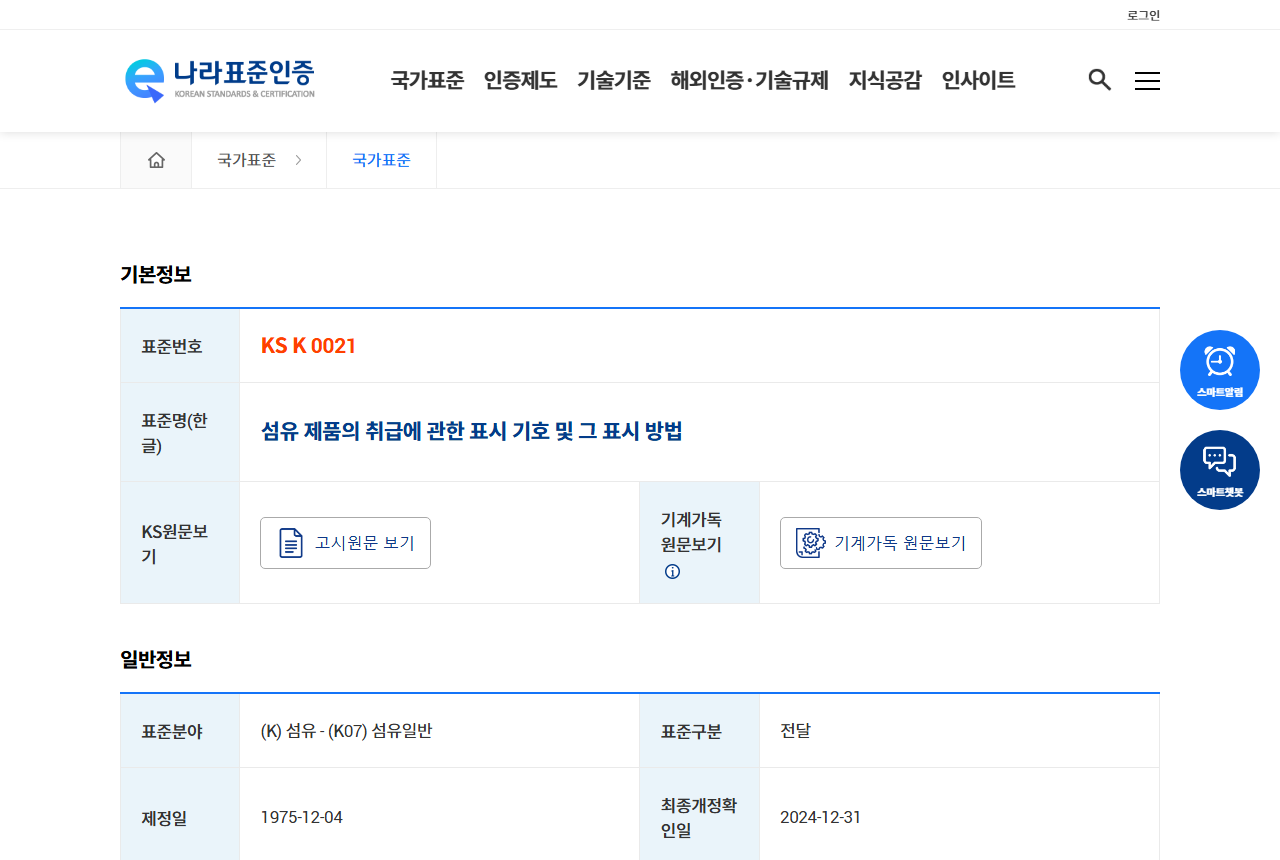Click the 기계가독 원문보기 button
Viewport: 1280px width, 860px height.
pos(881,543)
